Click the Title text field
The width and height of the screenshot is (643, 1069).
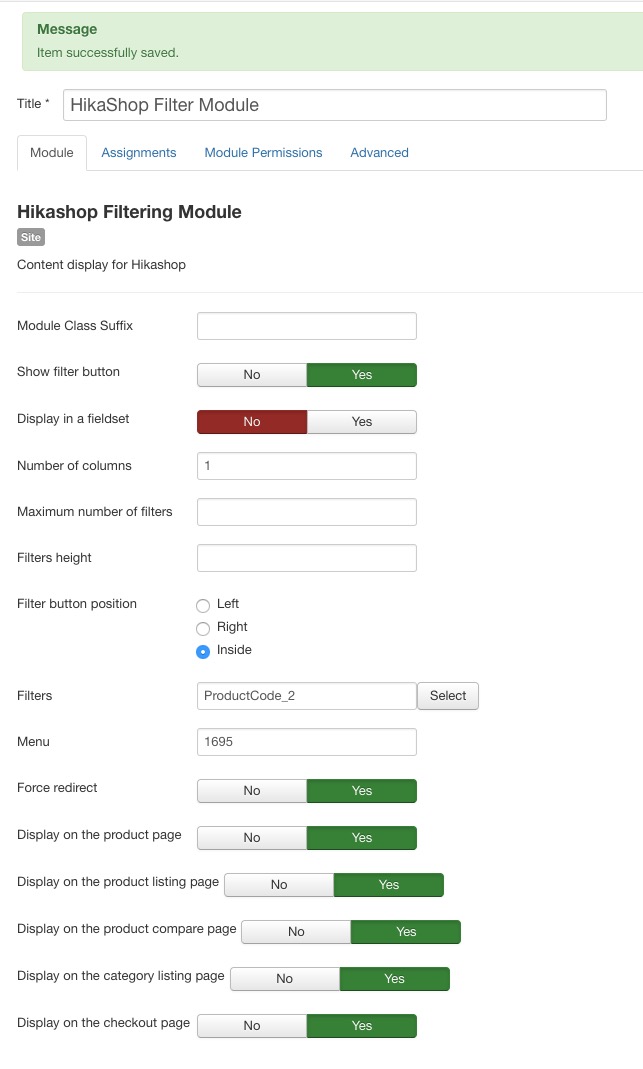[x=334, y=105]
